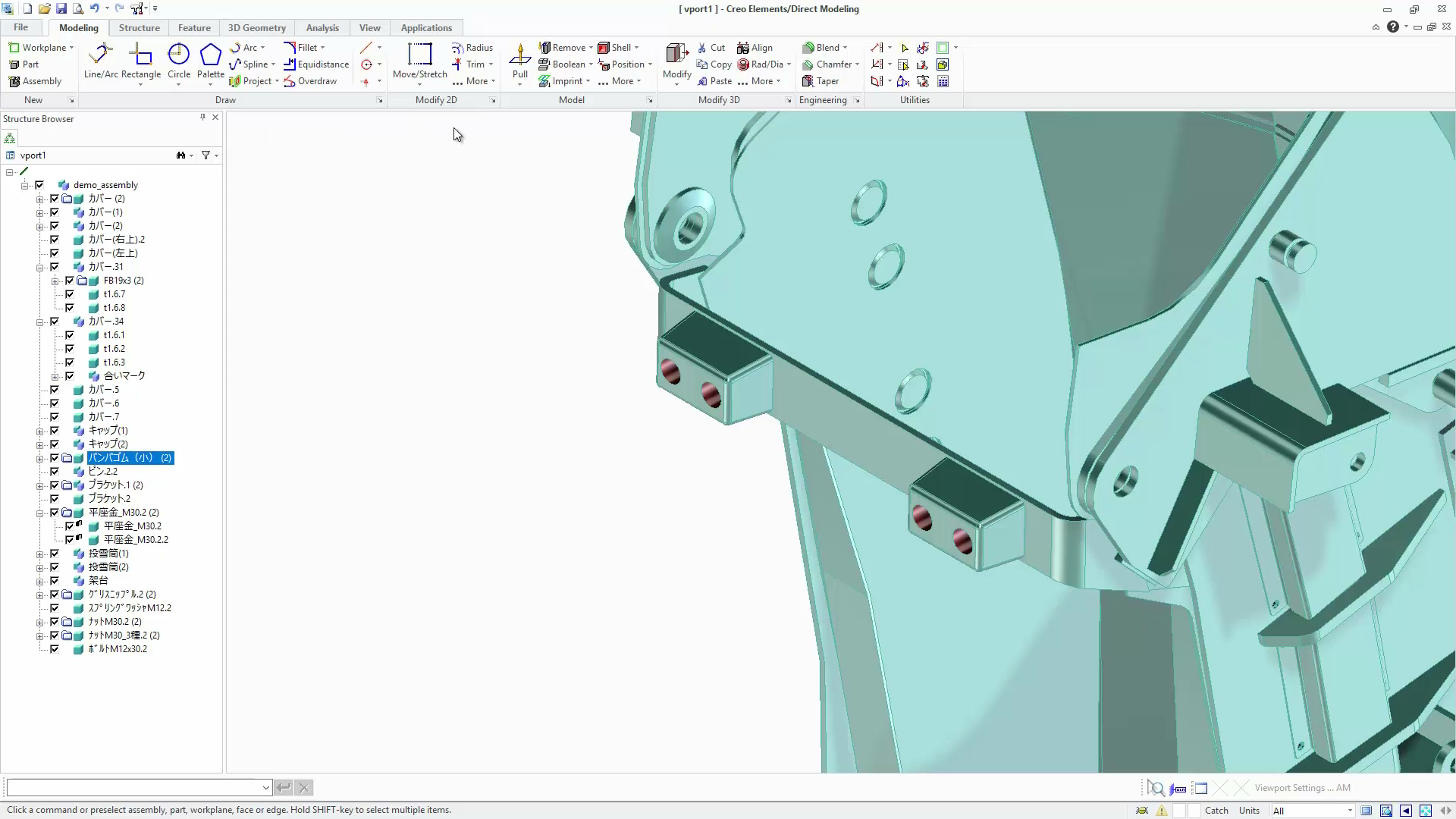The height and width of the screenshot is (819, 1456).
Task: Apply the Blend engineering tool
Action: point(821,47)
